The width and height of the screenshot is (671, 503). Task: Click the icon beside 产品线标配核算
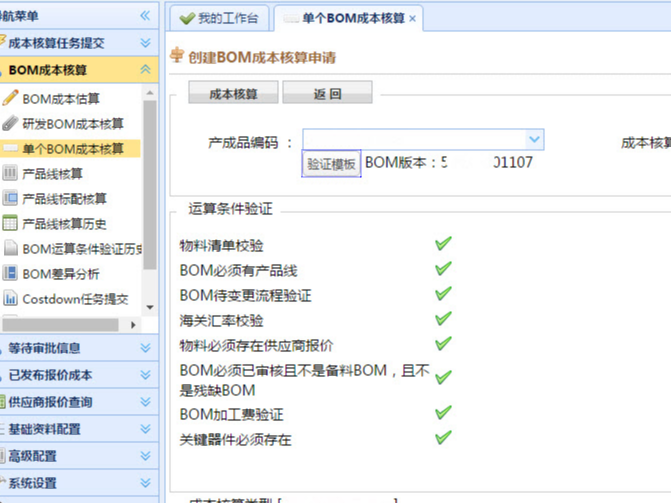(10, 198)
